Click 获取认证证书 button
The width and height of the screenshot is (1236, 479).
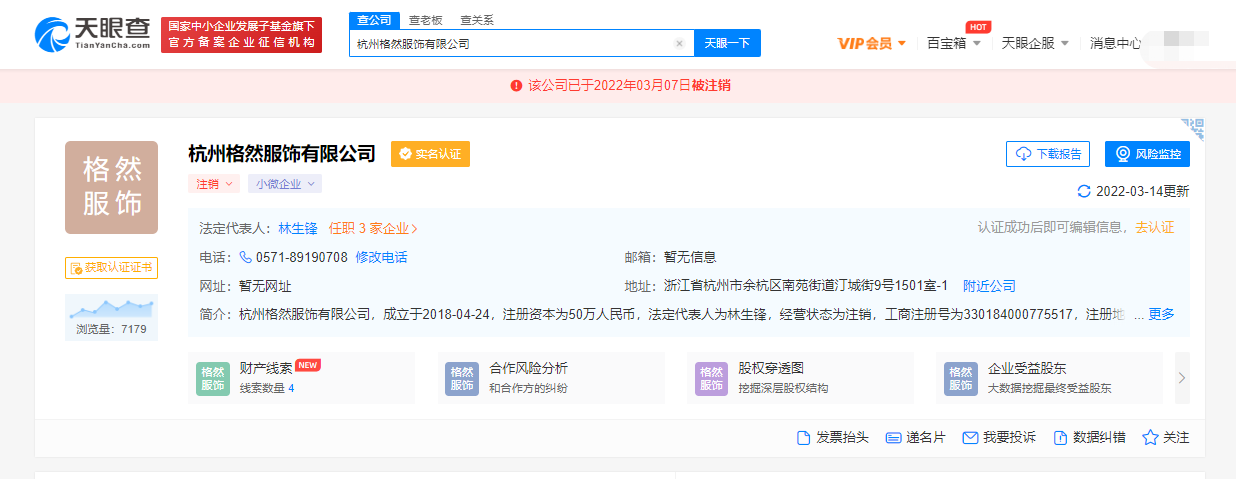click(x=111, y=267)
